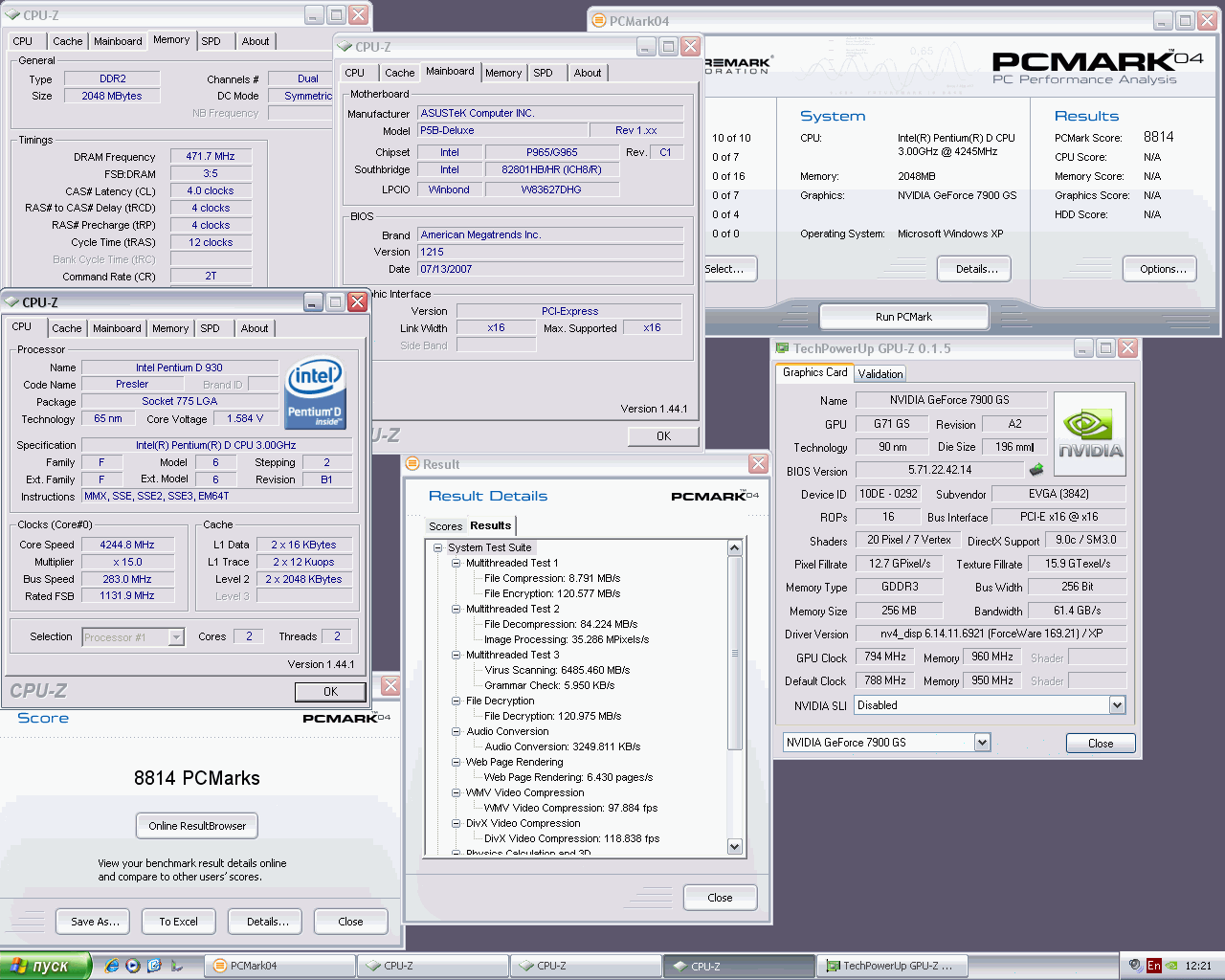Click the BIOS Version 5.71.22.42.14 field
Image resolution: width=1225 pixels, height=980 pixels.
(x=940, y=470)
